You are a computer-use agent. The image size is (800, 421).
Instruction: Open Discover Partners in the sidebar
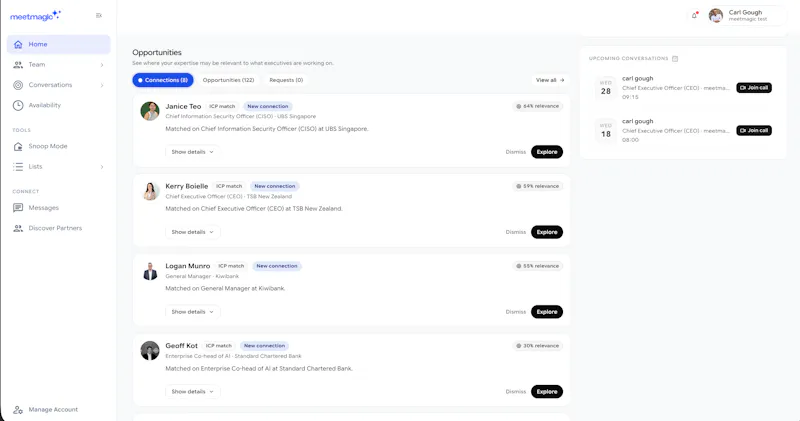59,228
